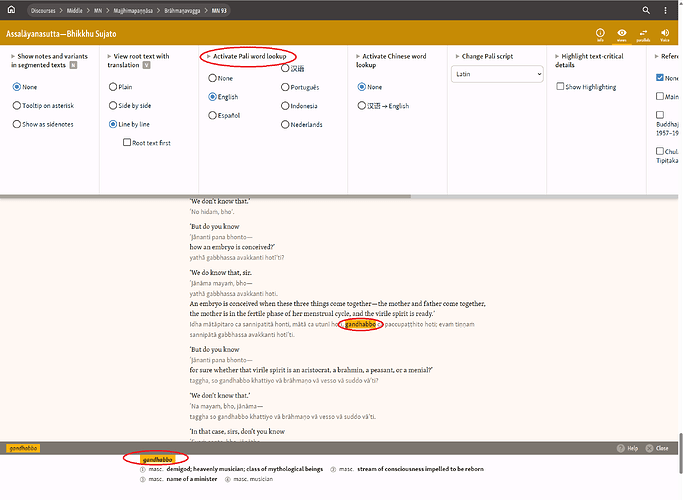Click Pali line 'yathā gabbhassa avakkanti hoti’ti?'

237,257
